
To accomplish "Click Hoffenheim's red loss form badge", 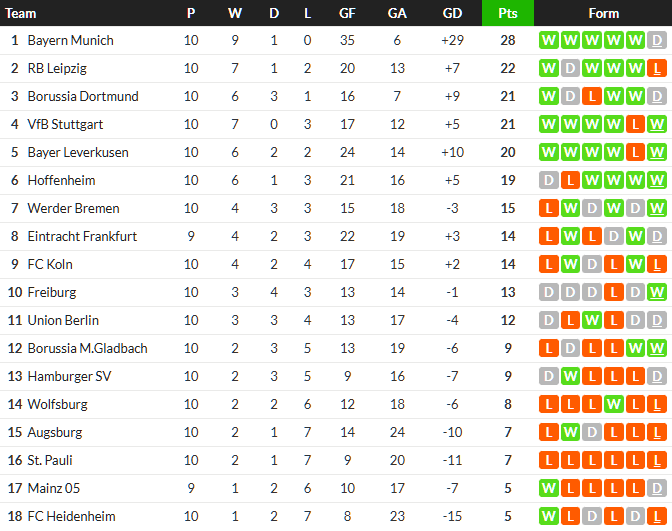I will pyautogui.click(x=569, y=180).
